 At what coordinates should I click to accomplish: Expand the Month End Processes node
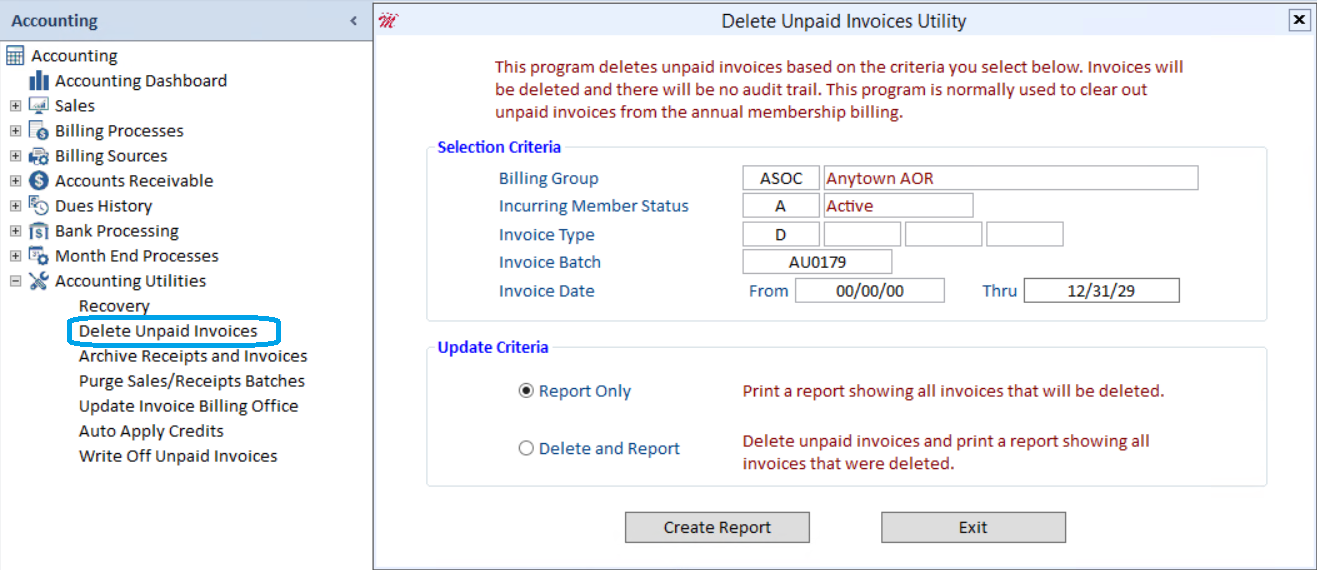coord(15,256)
